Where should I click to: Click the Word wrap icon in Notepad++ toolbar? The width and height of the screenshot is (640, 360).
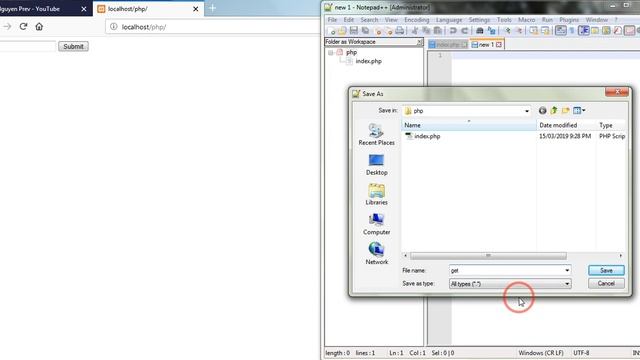(x=560, y=31)
